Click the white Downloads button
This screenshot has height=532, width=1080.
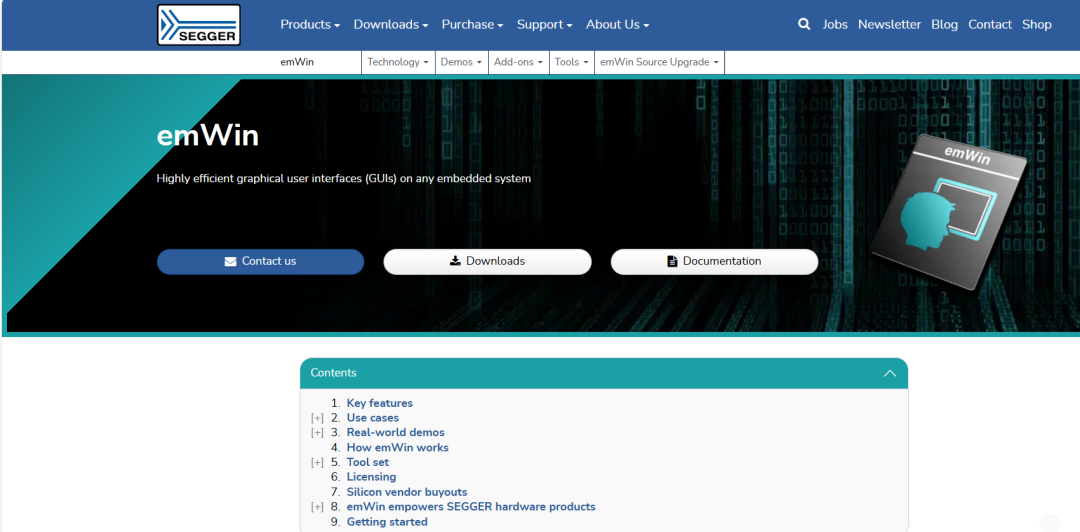487,262
